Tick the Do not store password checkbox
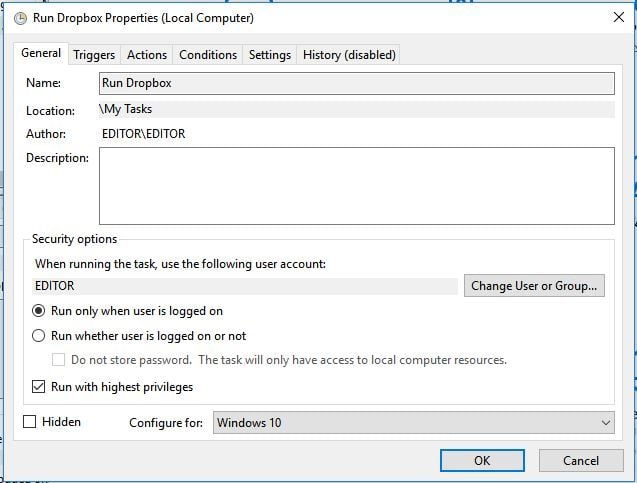 click(x=59, y=360)
